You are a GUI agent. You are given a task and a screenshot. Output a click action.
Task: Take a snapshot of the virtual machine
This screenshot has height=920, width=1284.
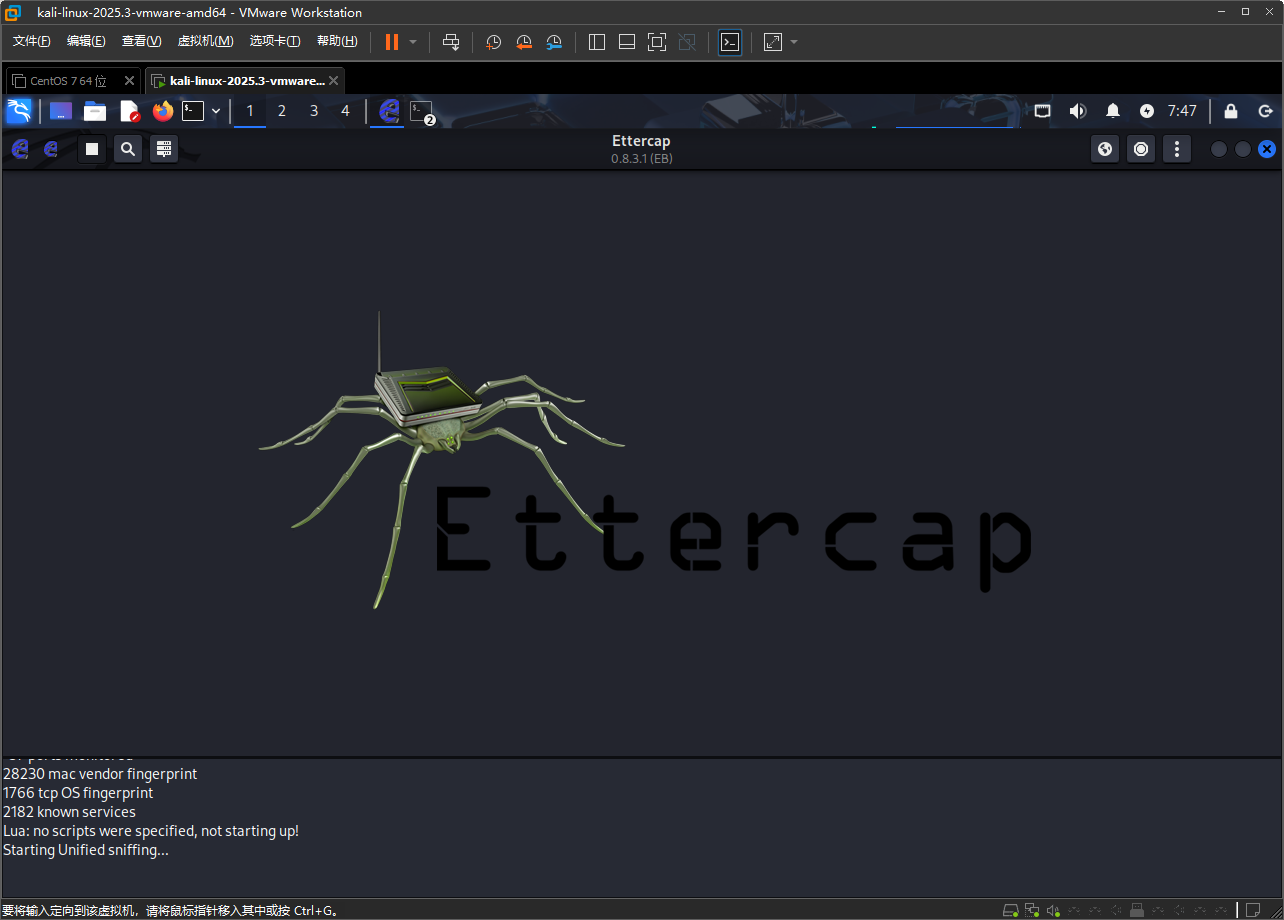tap(493, 41)
